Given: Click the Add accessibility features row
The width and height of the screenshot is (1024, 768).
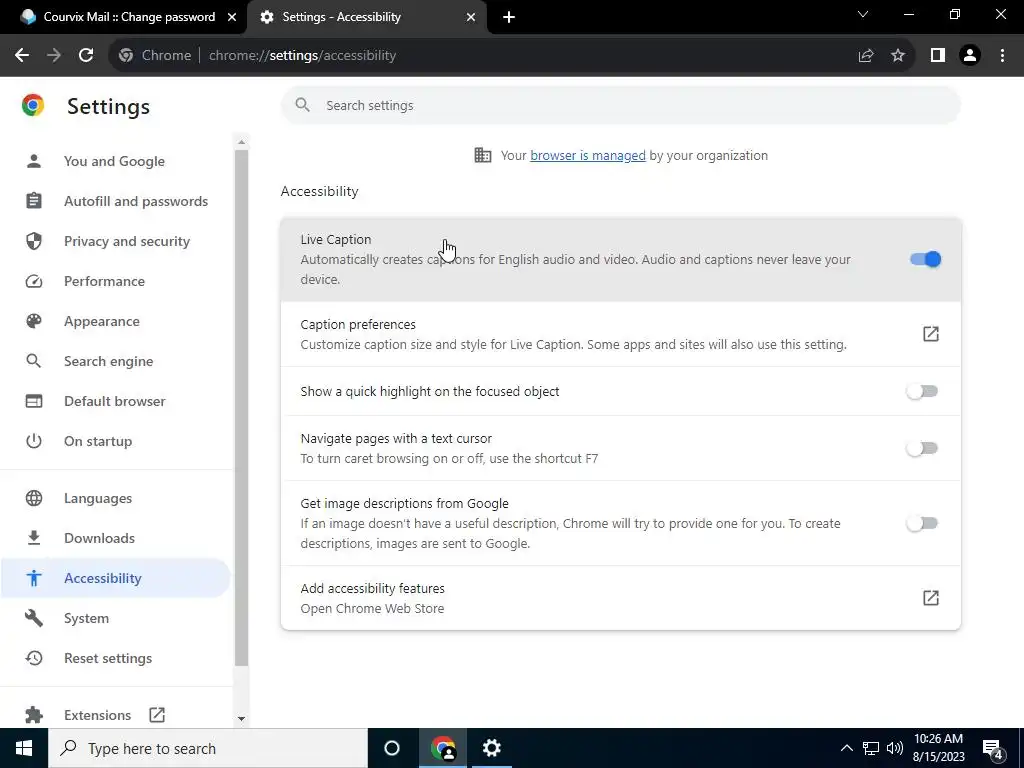Looking at the screenshot, I should pos(620,598).
